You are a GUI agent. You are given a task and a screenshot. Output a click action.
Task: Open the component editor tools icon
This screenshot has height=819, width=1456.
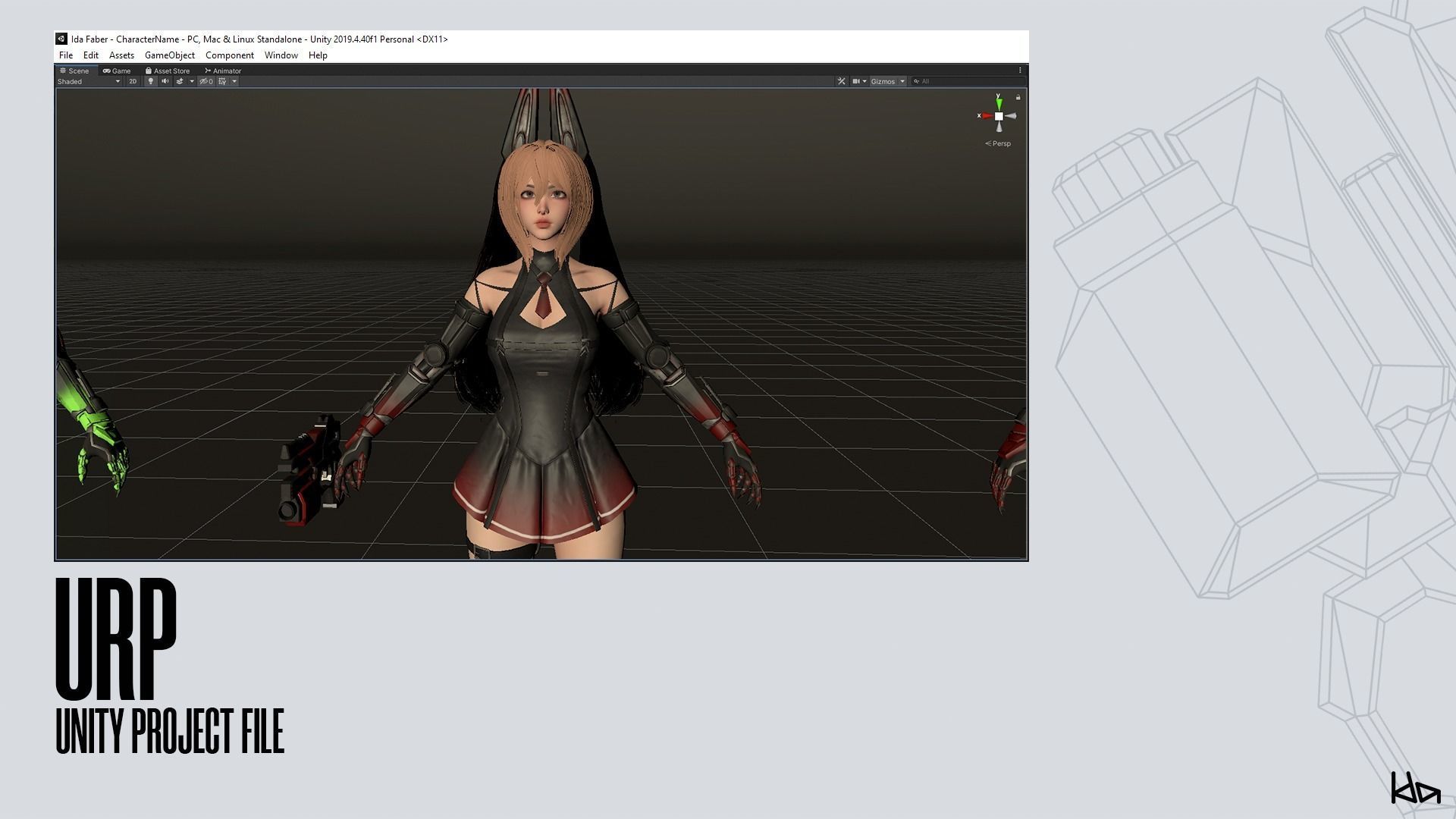coord(841,81)
